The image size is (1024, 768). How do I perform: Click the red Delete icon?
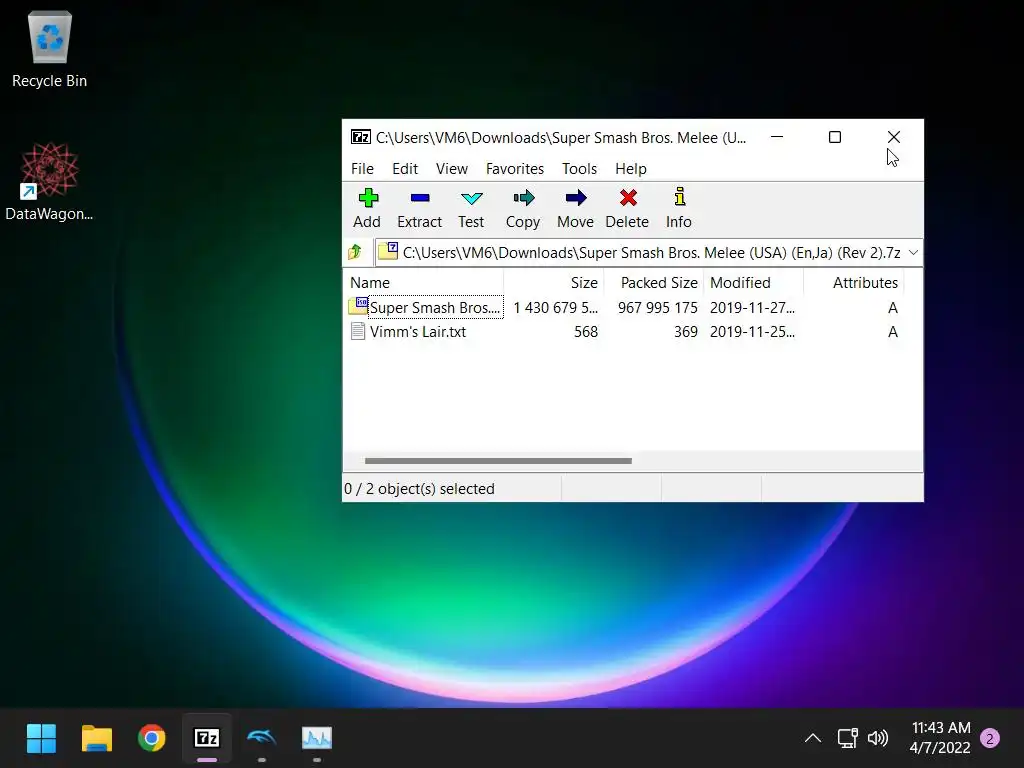click(628, 198)
